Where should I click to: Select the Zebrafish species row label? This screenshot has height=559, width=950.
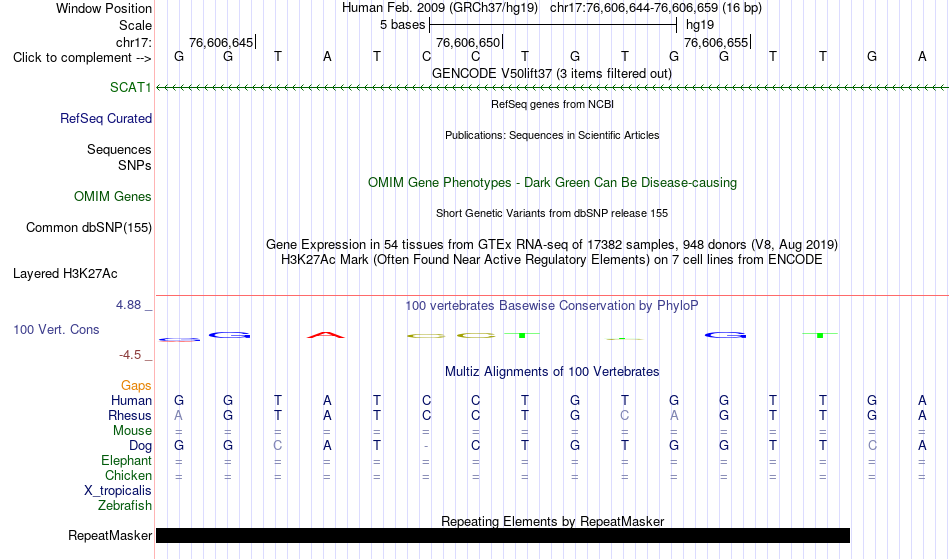[125, 505]
